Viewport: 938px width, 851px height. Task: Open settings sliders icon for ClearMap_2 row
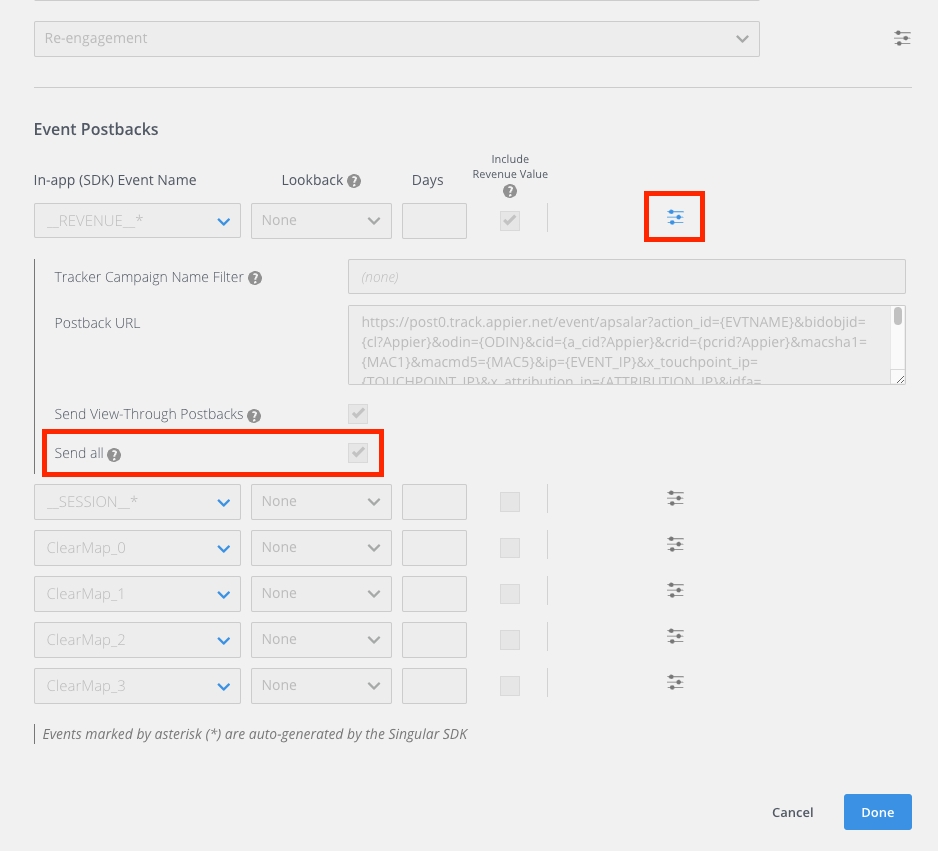click(676, 636)
